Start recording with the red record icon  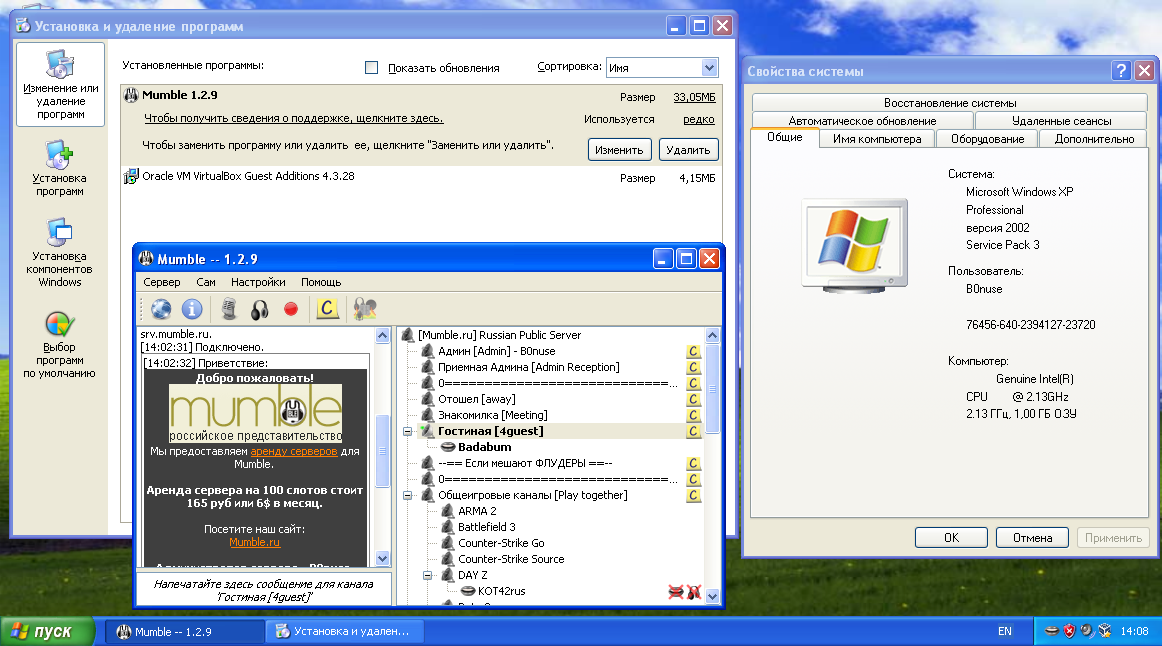coord(291,309)
